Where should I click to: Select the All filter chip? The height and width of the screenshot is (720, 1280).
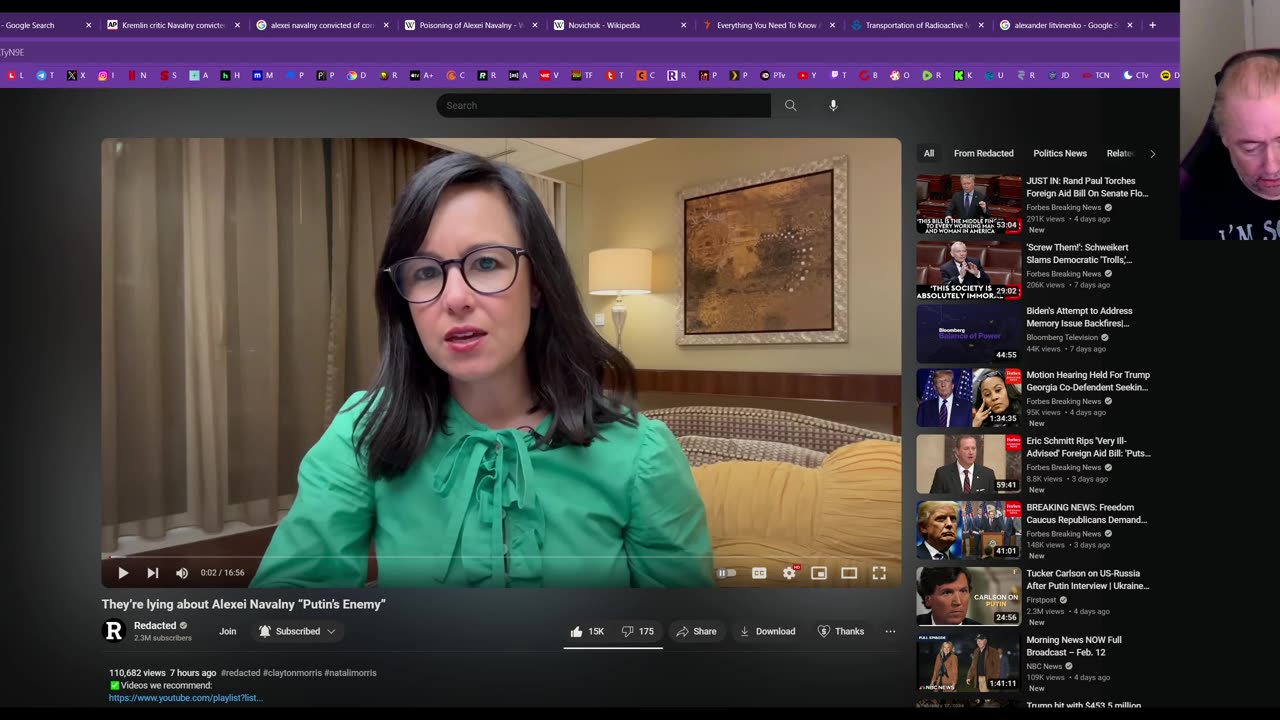(x=929, y=153)
